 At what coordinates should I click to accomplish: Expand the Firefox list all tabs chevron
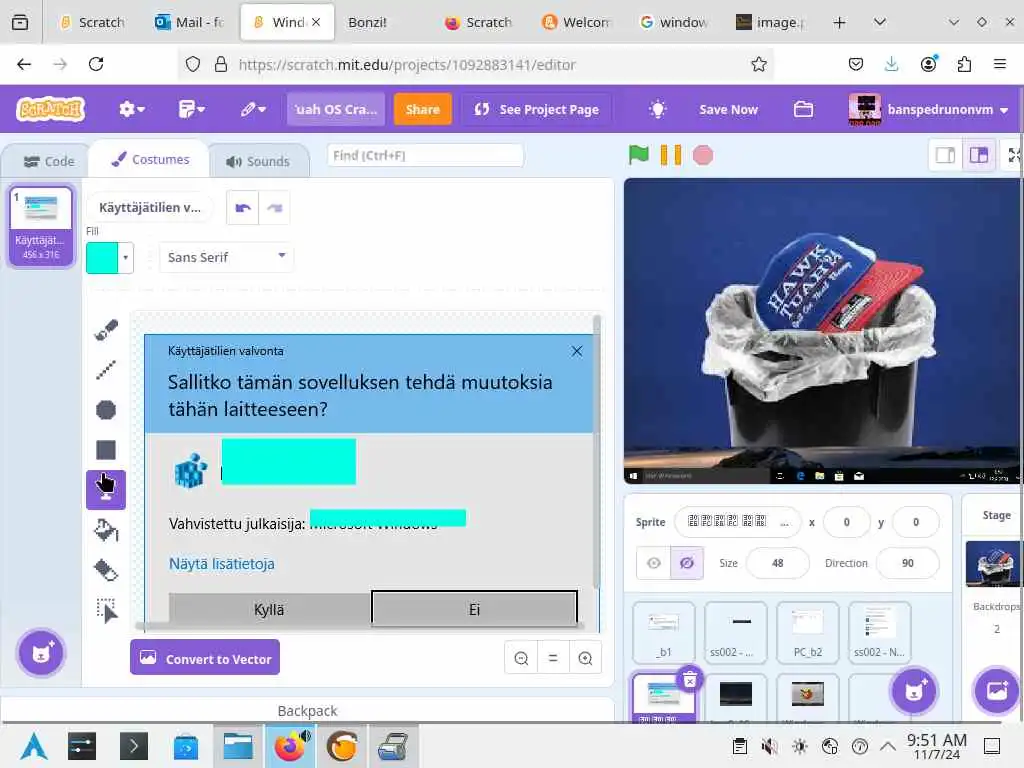click(880, 22)
